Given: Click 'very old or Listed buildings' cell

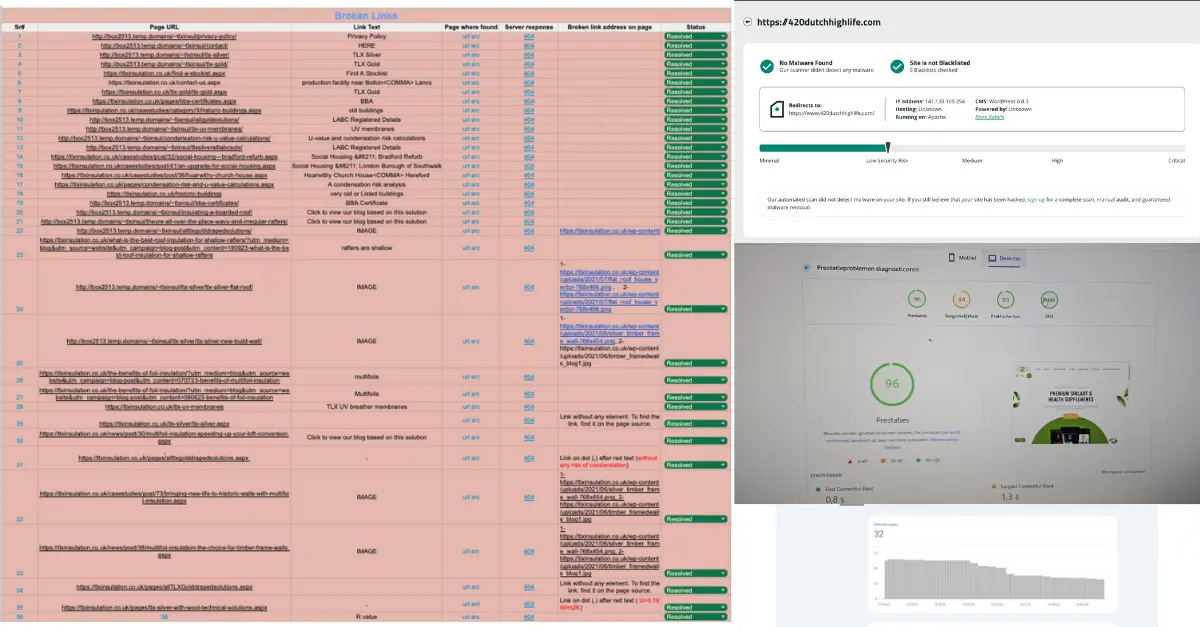Looking at the screenshot, I should pyautogui.click(x=366, y=194).
